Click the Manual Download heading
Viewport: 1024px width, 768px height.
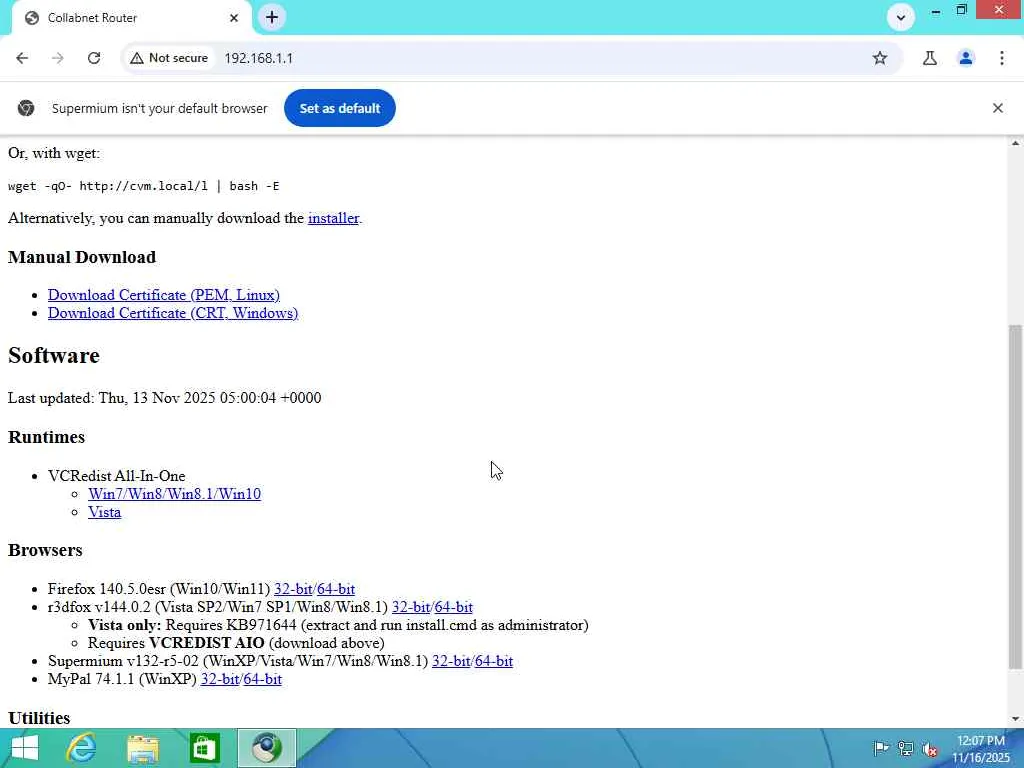[82, 257]
